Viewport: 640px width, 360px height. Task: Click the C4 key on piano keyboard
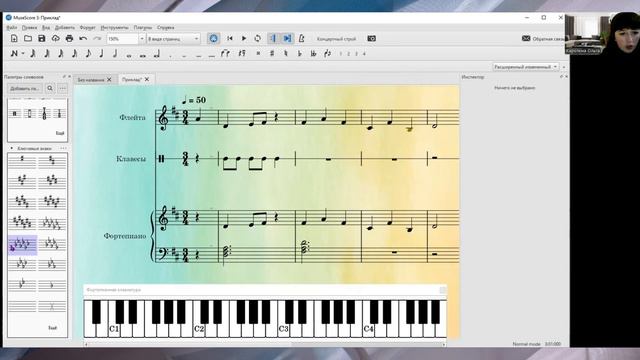click(x=368, y=329)
